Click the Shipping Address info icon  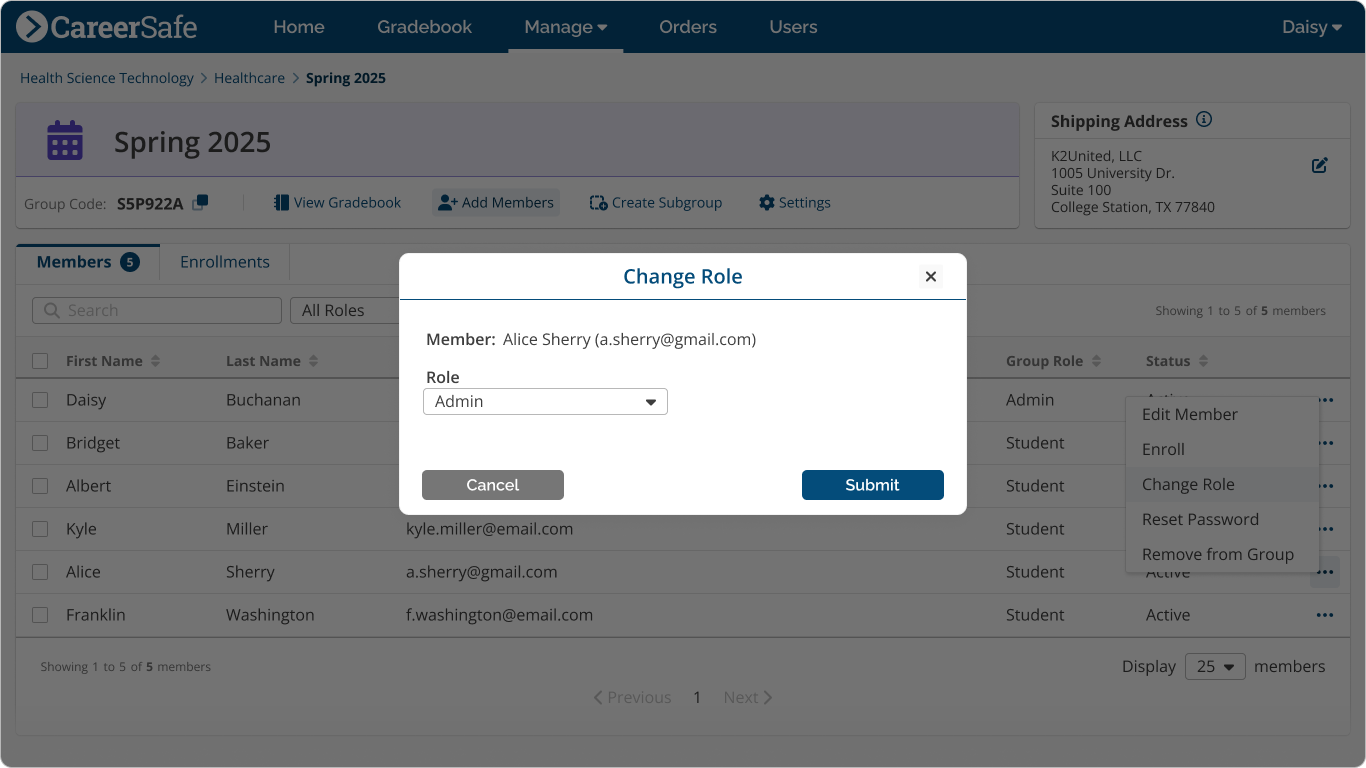(x=1204, y=119)
